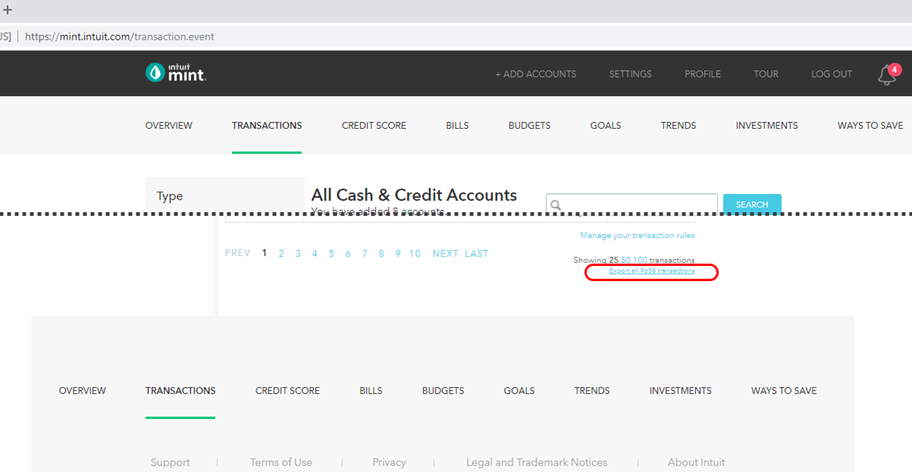912x472 pixels.
Task: Start the TOUR from the header
Action: coord(765,74)
